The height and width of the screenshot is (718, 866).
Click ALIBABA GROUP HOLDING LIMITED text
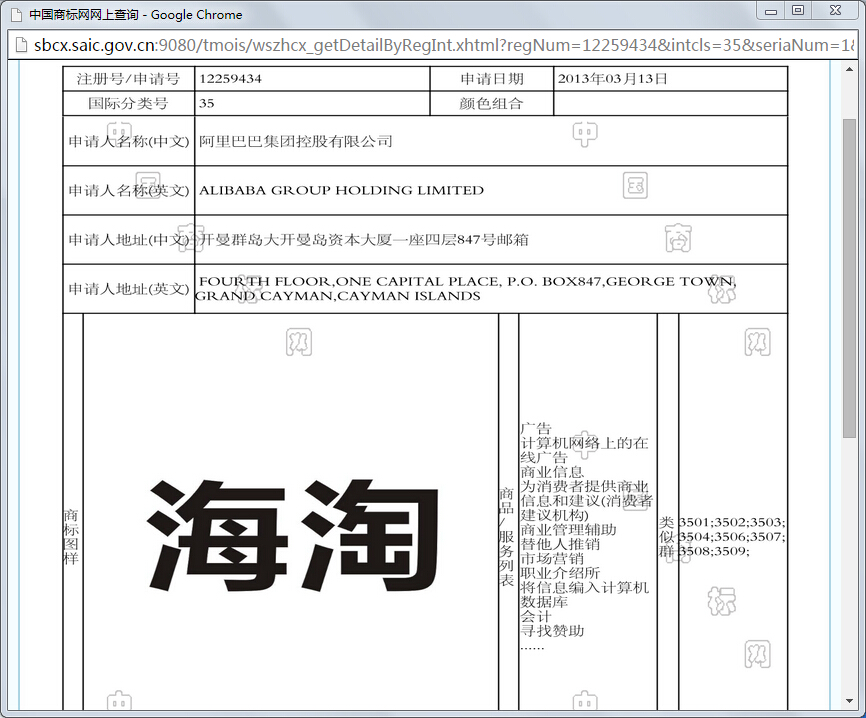341,191
